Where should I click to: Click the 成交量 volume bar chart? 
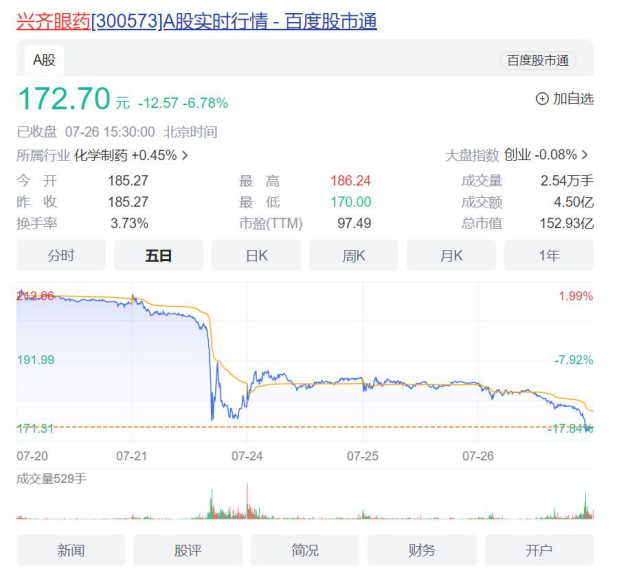(305, 505)
